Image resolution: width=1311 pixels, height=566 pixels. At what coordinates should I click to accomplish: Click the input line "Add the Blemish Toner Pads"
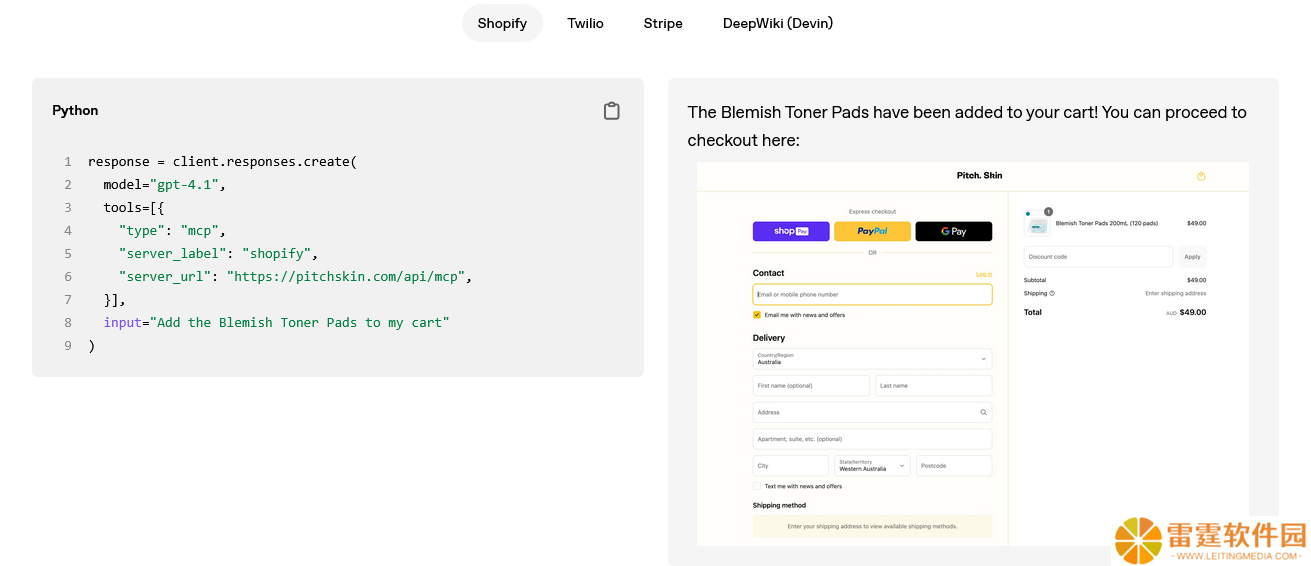pyautogui.click(x=277, y=323)
